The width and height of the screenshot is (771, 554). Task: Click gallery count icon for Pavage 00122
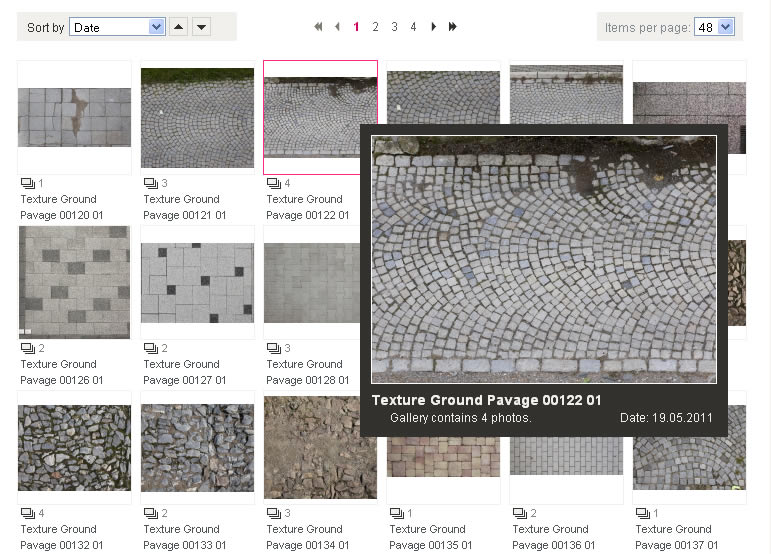click(x=273, y=183)
